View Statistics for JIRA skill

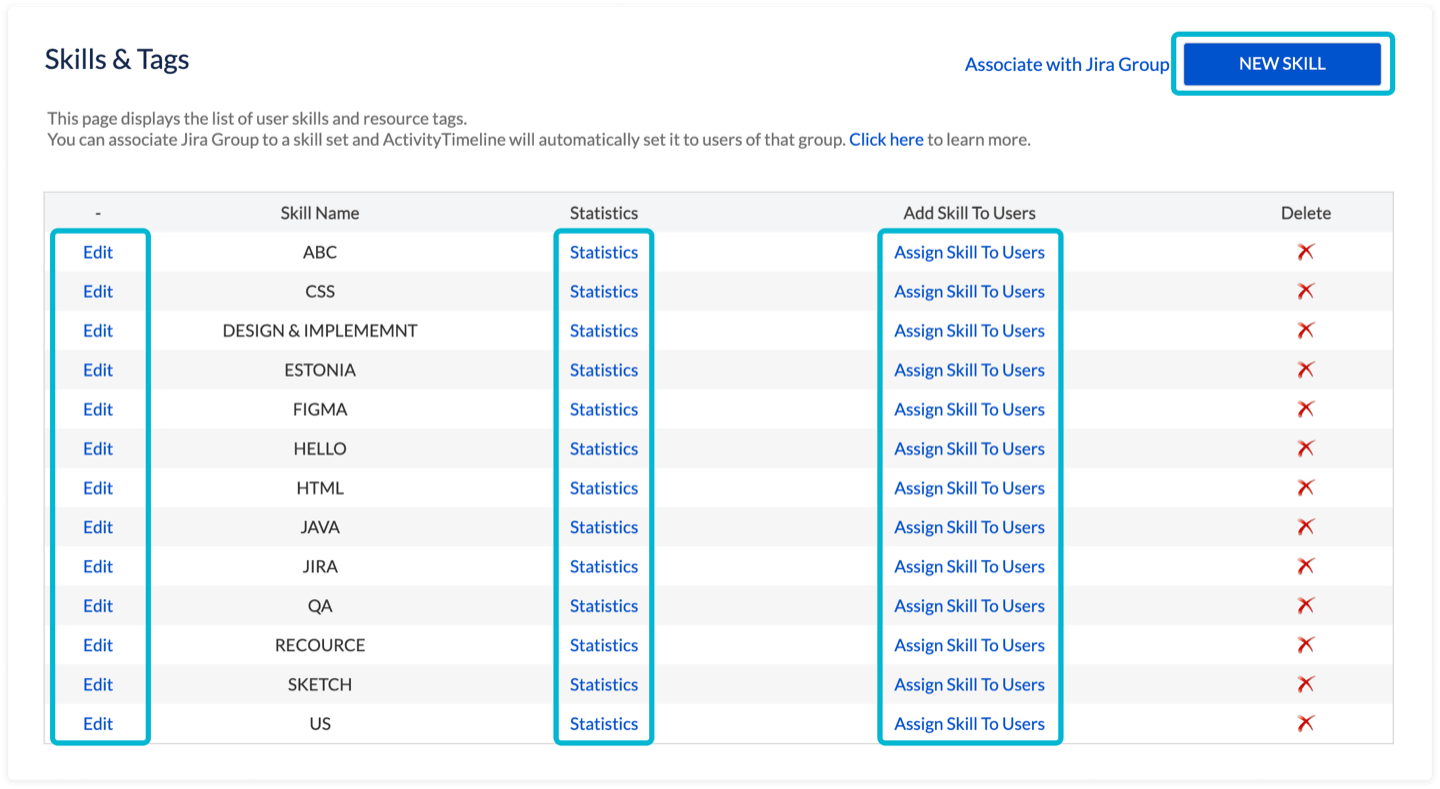point(604,566)
